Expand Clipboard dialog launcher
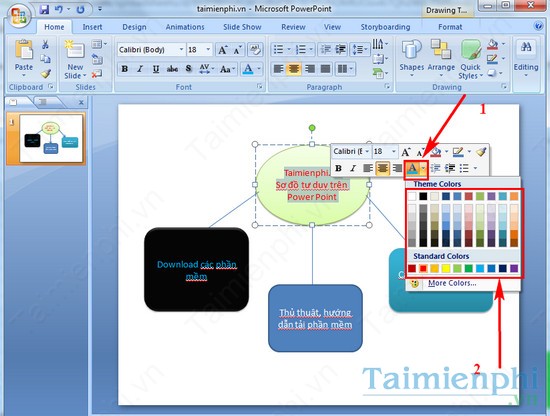Screen dimensions: 550x416 51,86
